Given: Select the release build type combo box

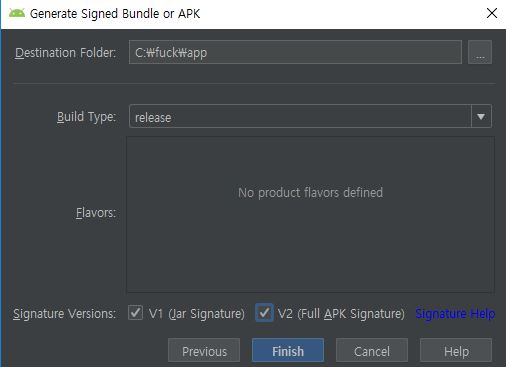Looking at the screenshot, I should pos(310,116).
